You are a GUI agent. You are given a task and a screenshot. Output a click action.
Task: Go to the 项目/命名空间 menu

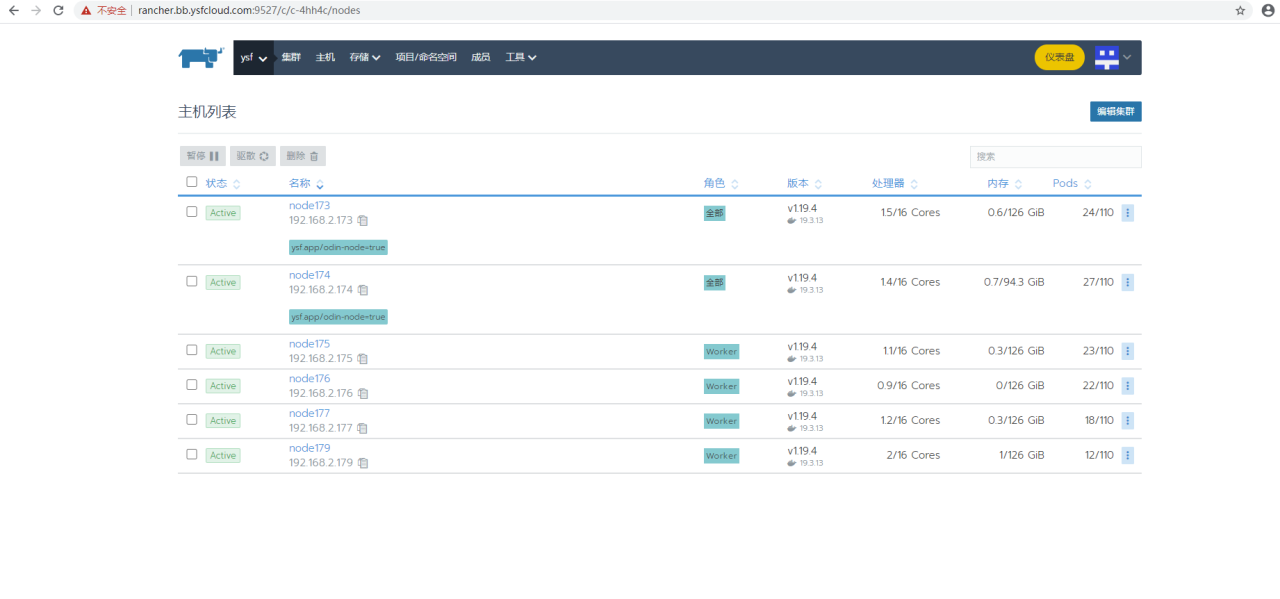click(x=426, y=58)
